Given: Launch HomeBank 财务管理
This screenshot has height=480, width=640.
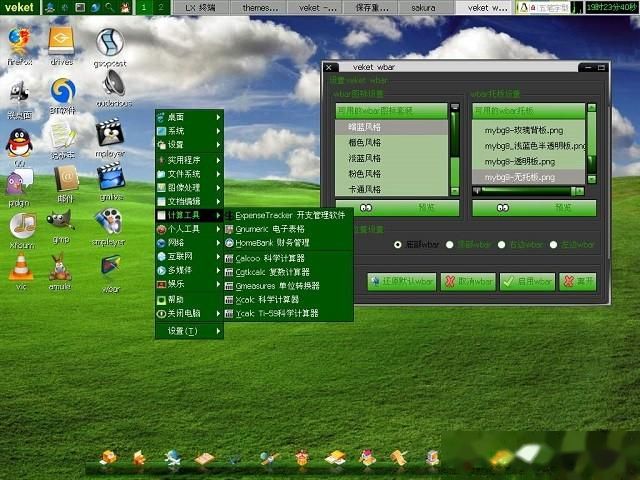Looking at the screenshot, I should (x=288, y=243).
